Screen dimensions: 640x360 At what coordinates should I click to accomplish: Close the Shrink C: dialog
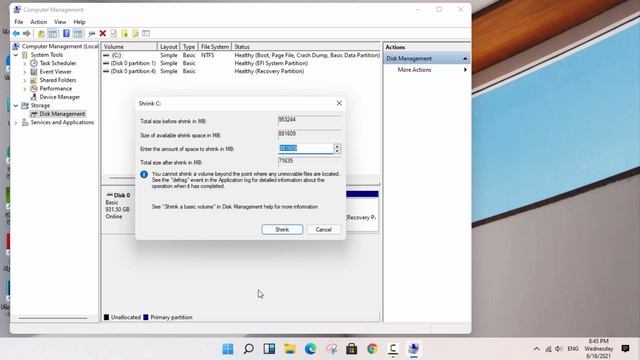[339, 103]
